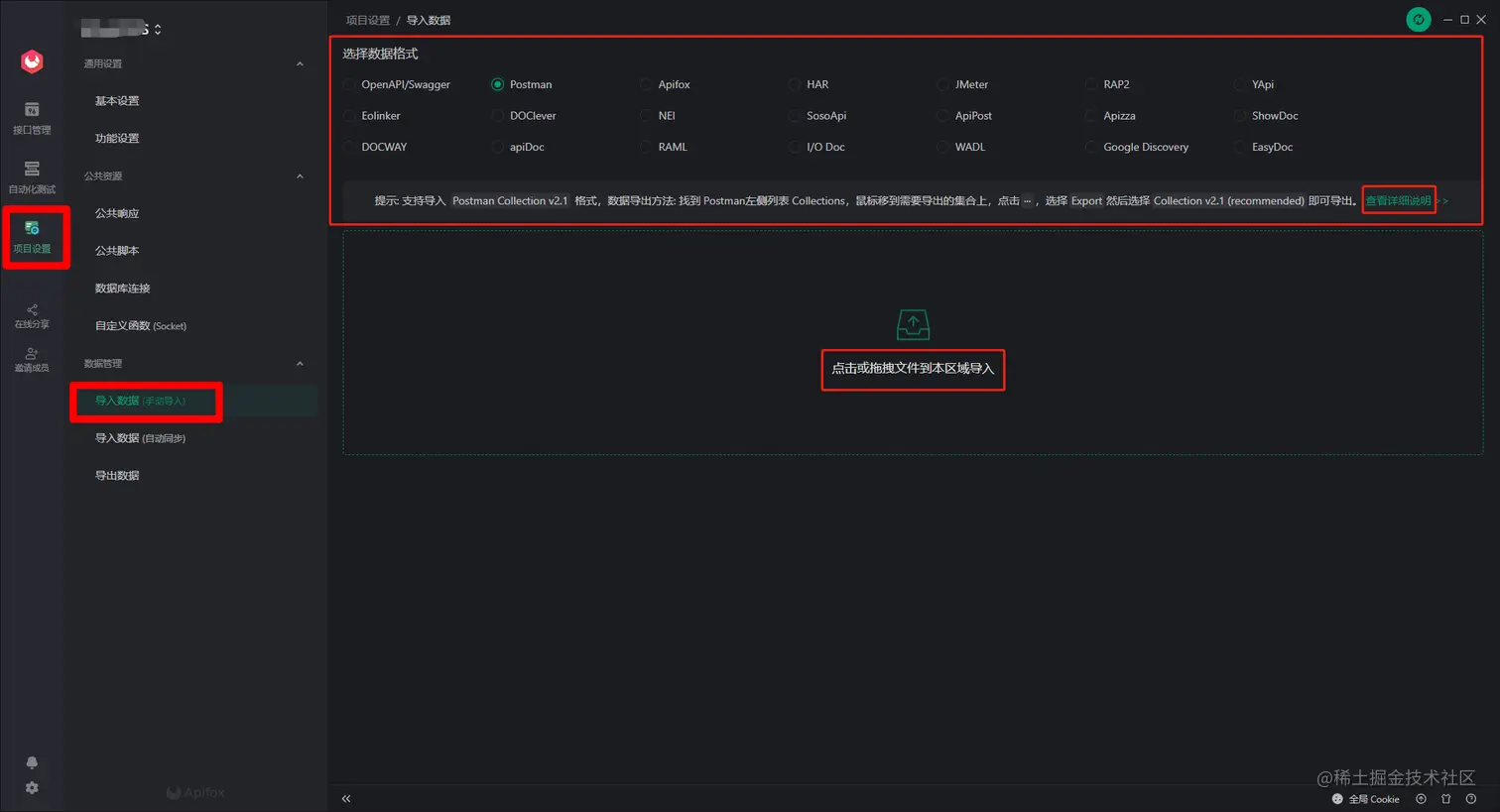
Task: Open 自动化测试 sidebar section
Action: tap(32, 176)
